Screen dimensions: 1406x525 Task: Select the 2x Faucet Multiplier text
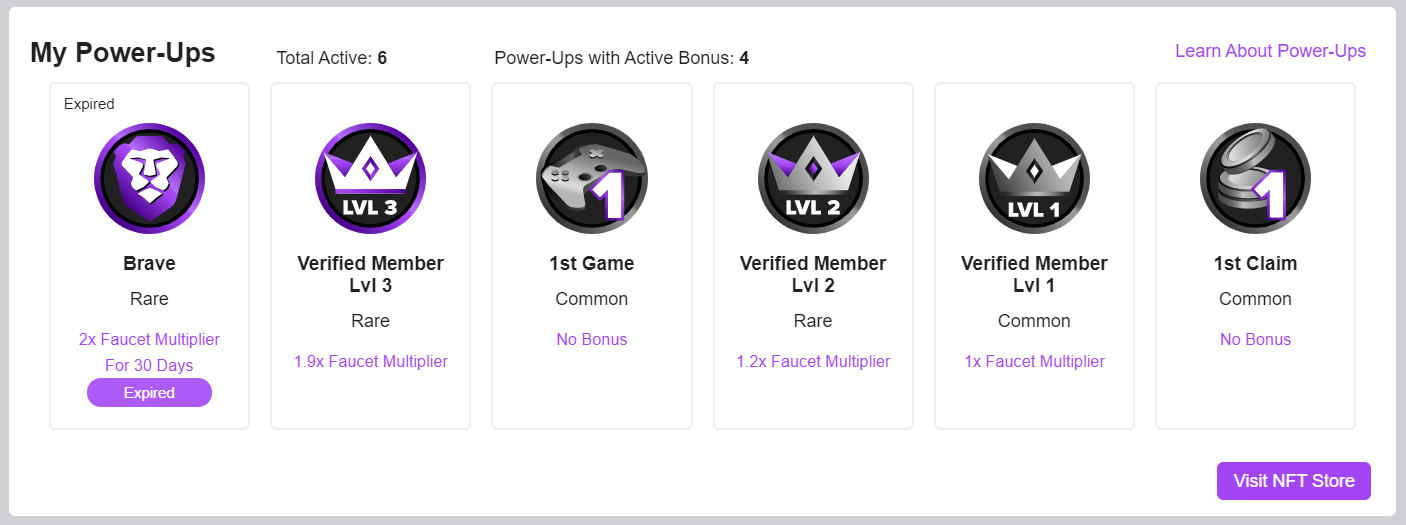click(149, 340)
